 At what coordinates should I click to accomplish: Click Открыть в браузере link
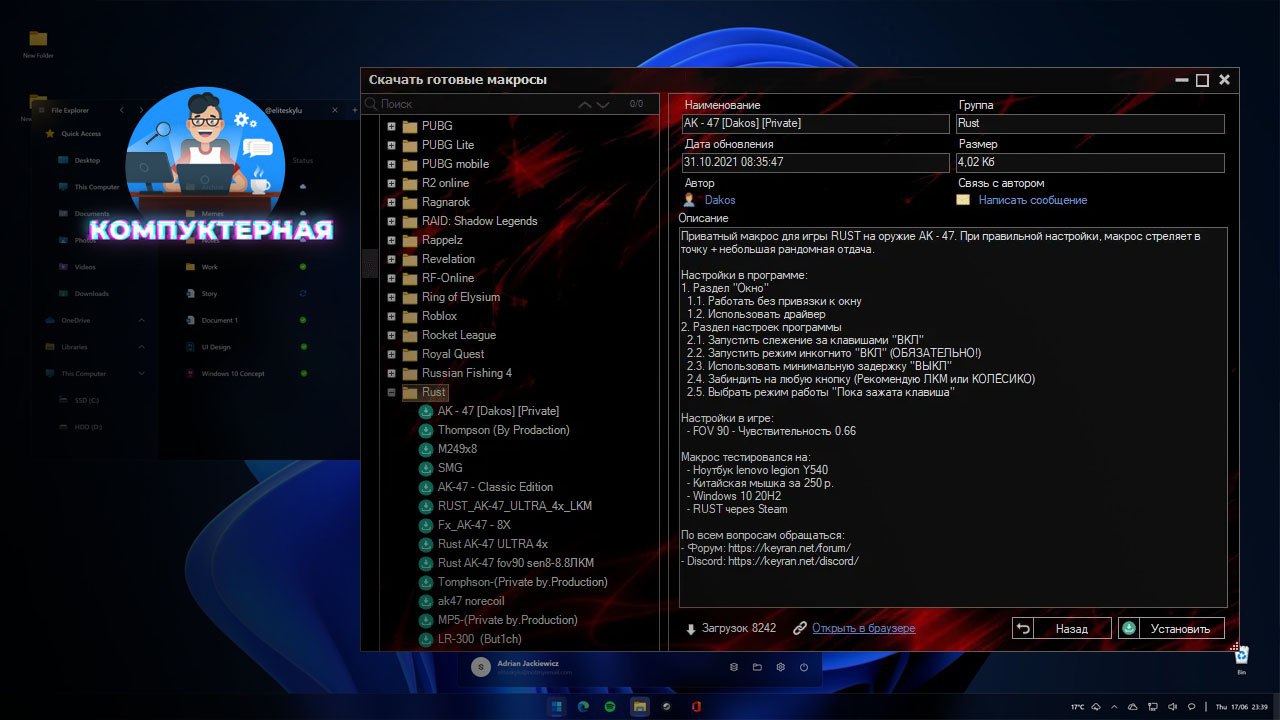(863, 629)
